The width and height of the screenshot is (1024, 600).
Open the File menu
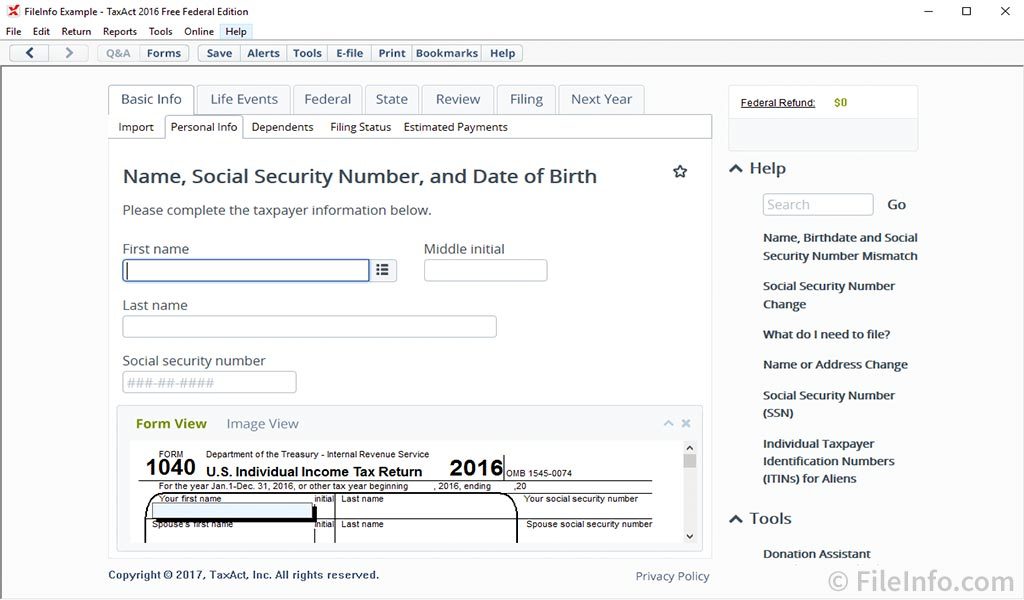14,31
